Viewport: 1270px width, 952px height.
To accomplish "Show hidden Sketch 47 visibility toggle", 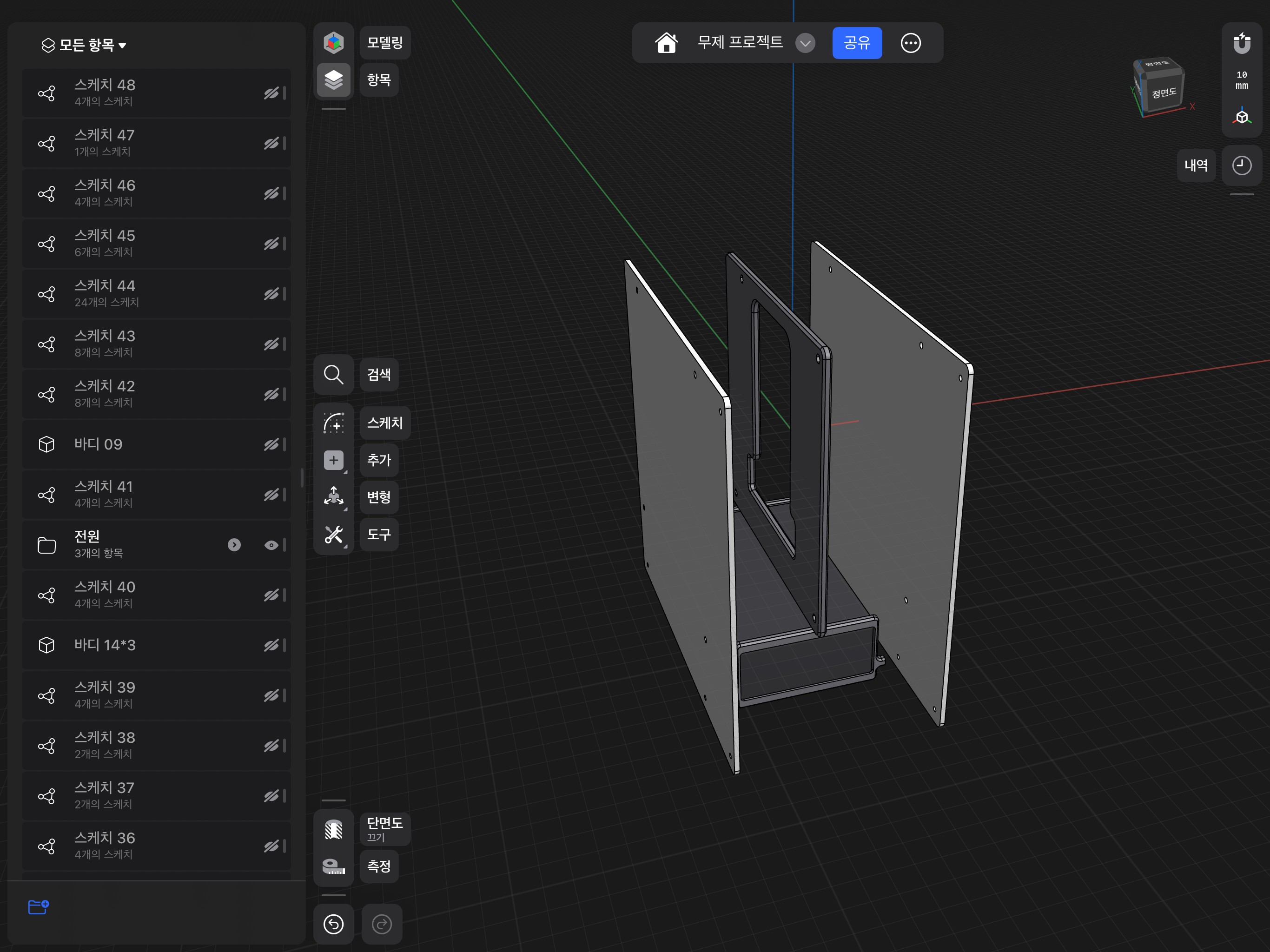I will pyautogui.click(x=271, y=143).
